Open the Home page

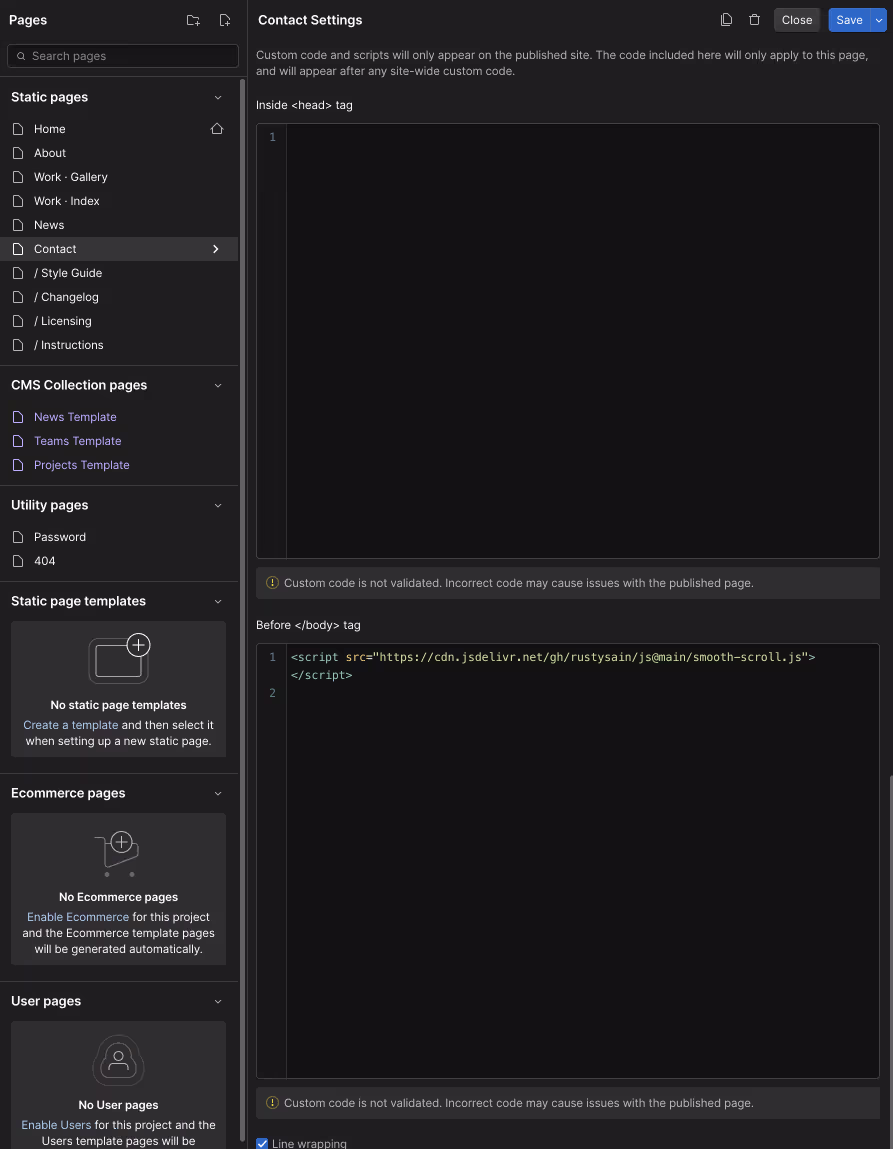tap(119, 129)
